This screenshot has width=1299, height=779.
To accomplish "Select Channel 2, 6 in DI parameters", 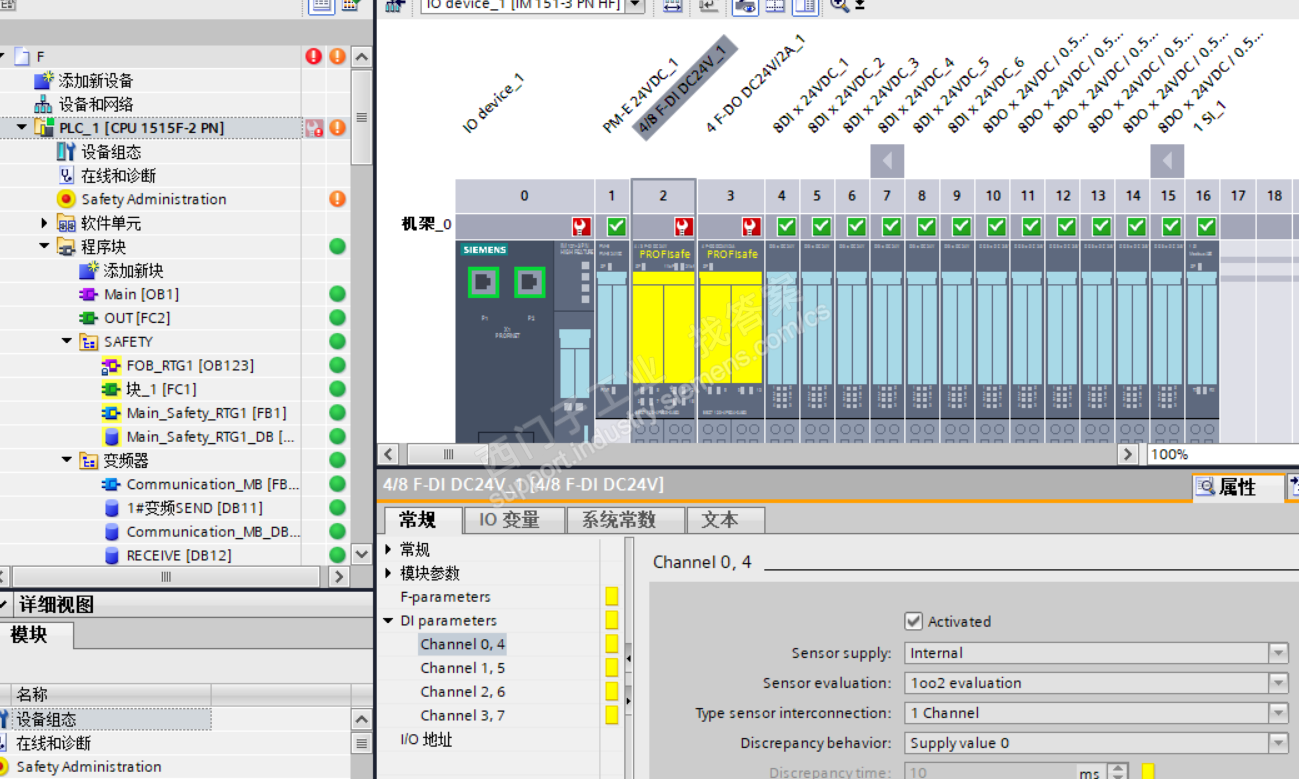I will (463, 692).
